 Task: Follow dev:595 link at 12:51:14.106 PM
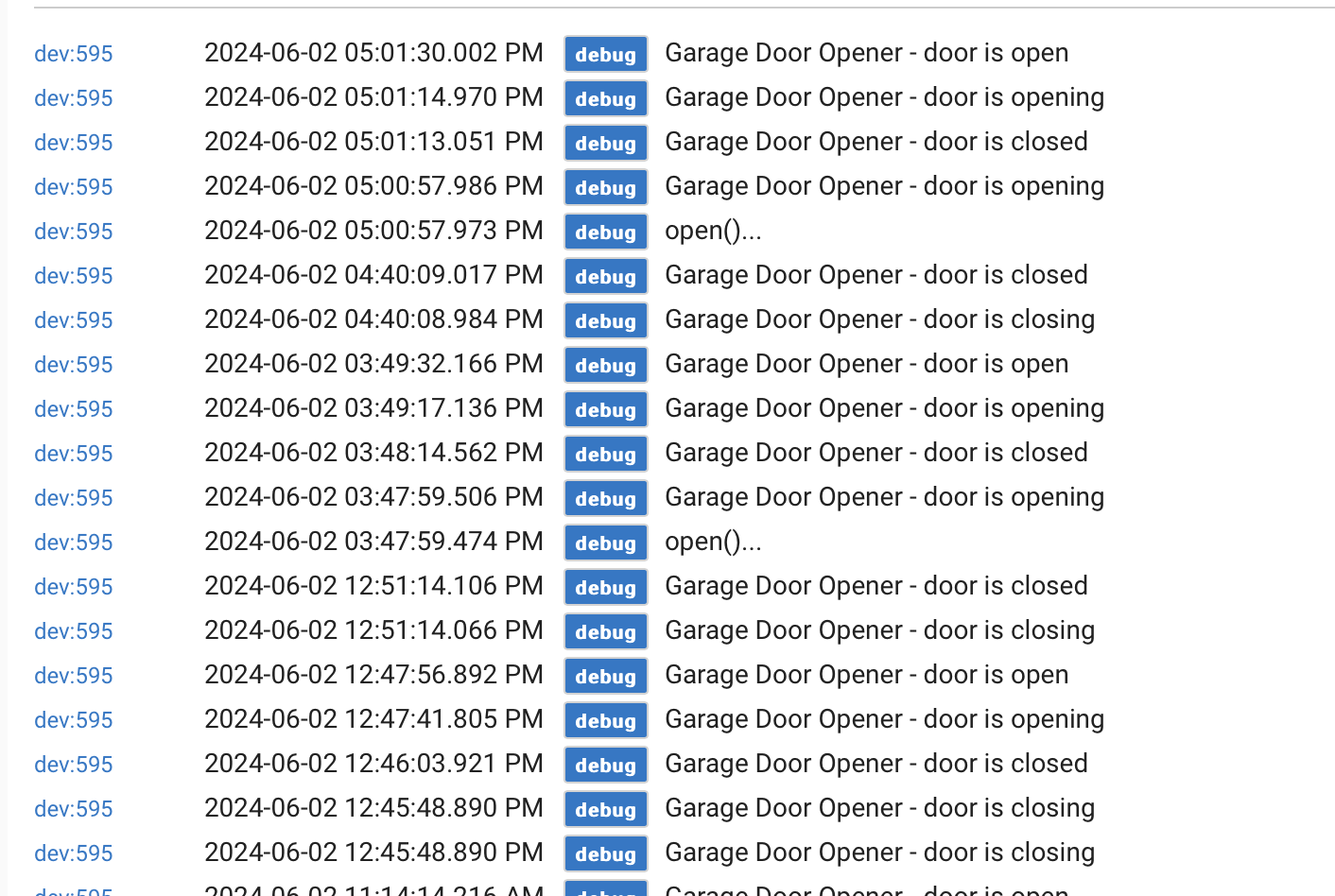point(74,587)
